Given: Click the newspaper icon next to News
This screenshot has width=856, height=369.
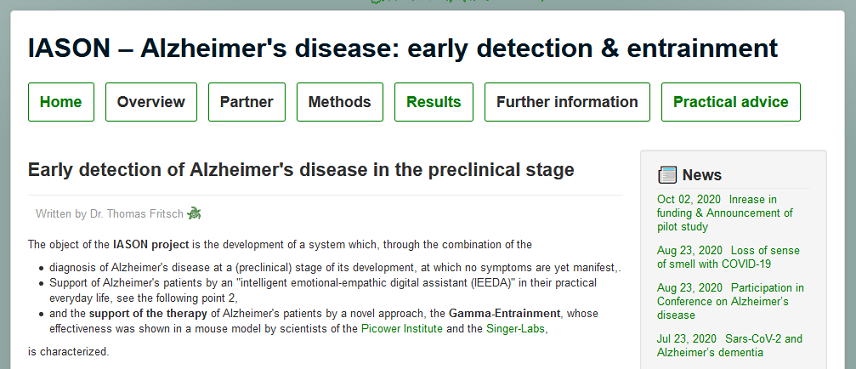Looking at the screenshot, I should pos(667,175).
